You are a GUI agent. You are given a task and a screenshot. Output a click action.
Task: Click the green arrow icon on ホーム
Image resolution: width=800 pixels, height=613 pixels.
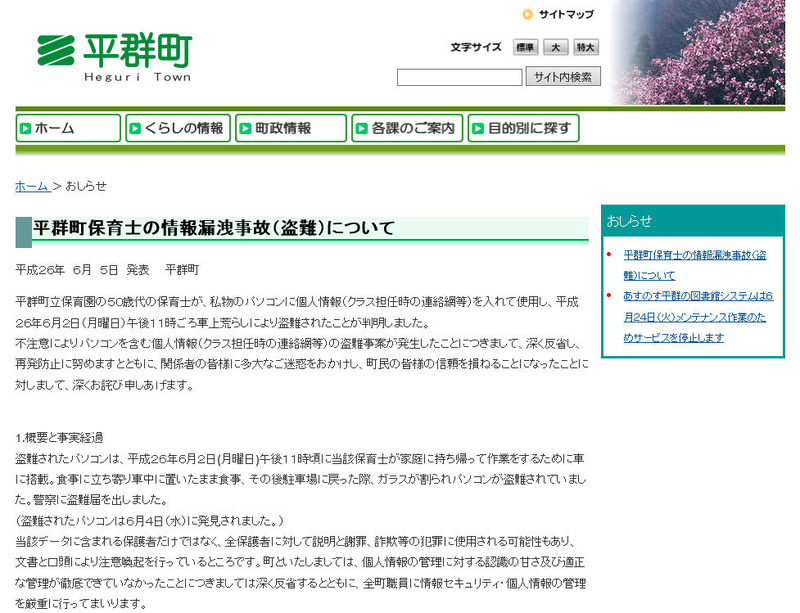(25, 128)
